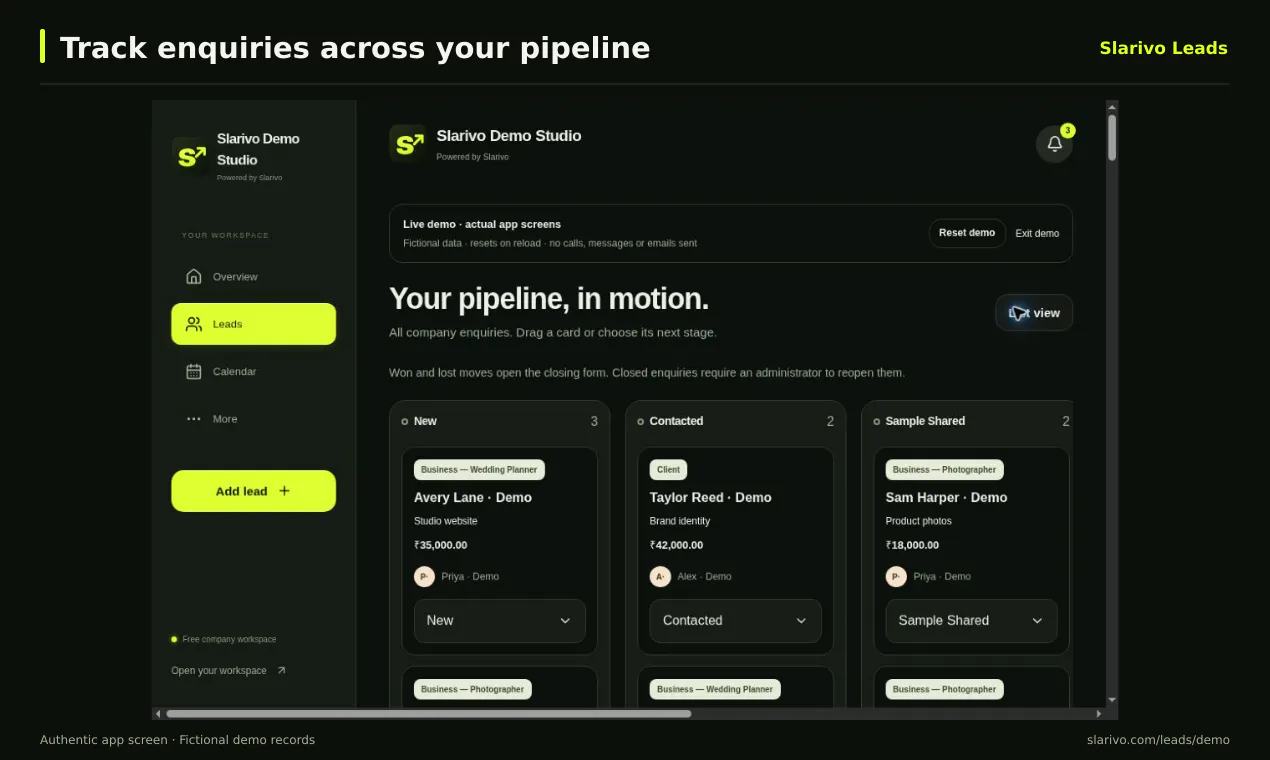Click Priya's avatar on the Avery Lane card
Viewport: 1270px width, 760px height.
(424, 576)
